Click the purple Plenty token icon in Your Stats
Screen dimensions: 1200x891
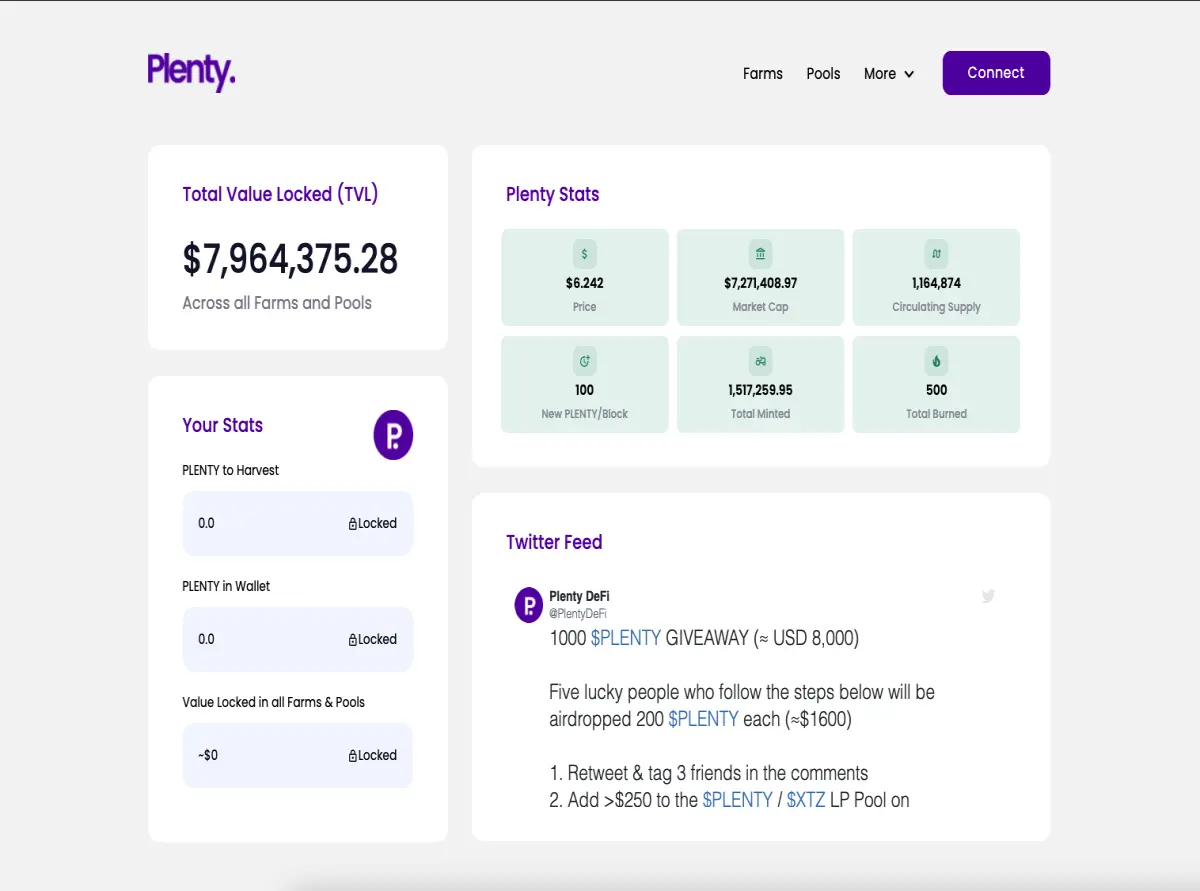click(393, 435)
